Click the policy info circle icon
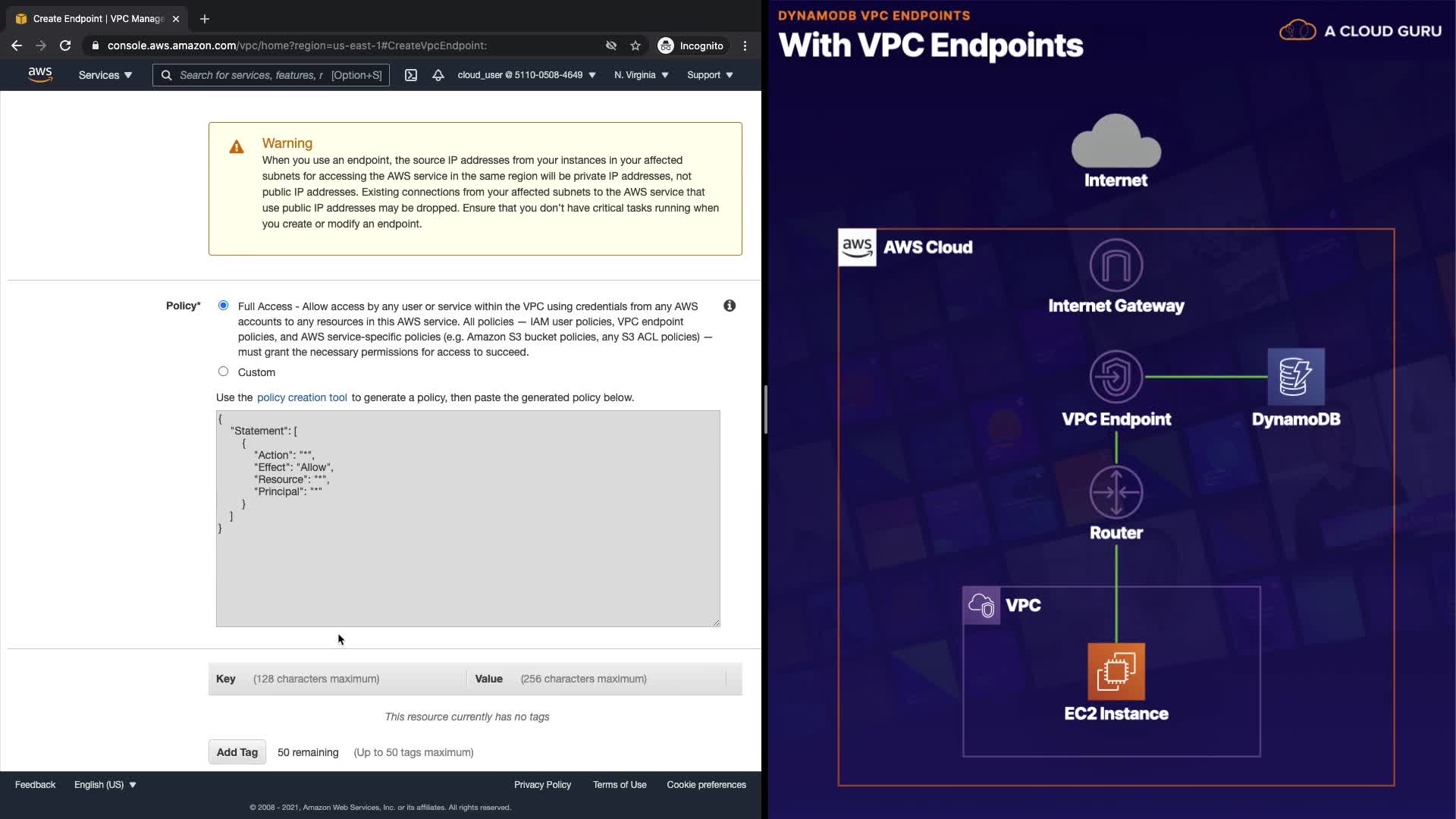 coord(730,306)
